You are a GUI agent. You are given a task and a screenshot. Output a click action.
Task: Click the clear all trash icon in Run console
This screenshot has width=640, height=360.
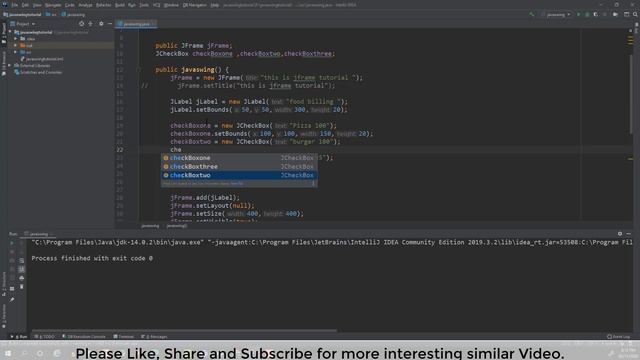coord(22,287)
